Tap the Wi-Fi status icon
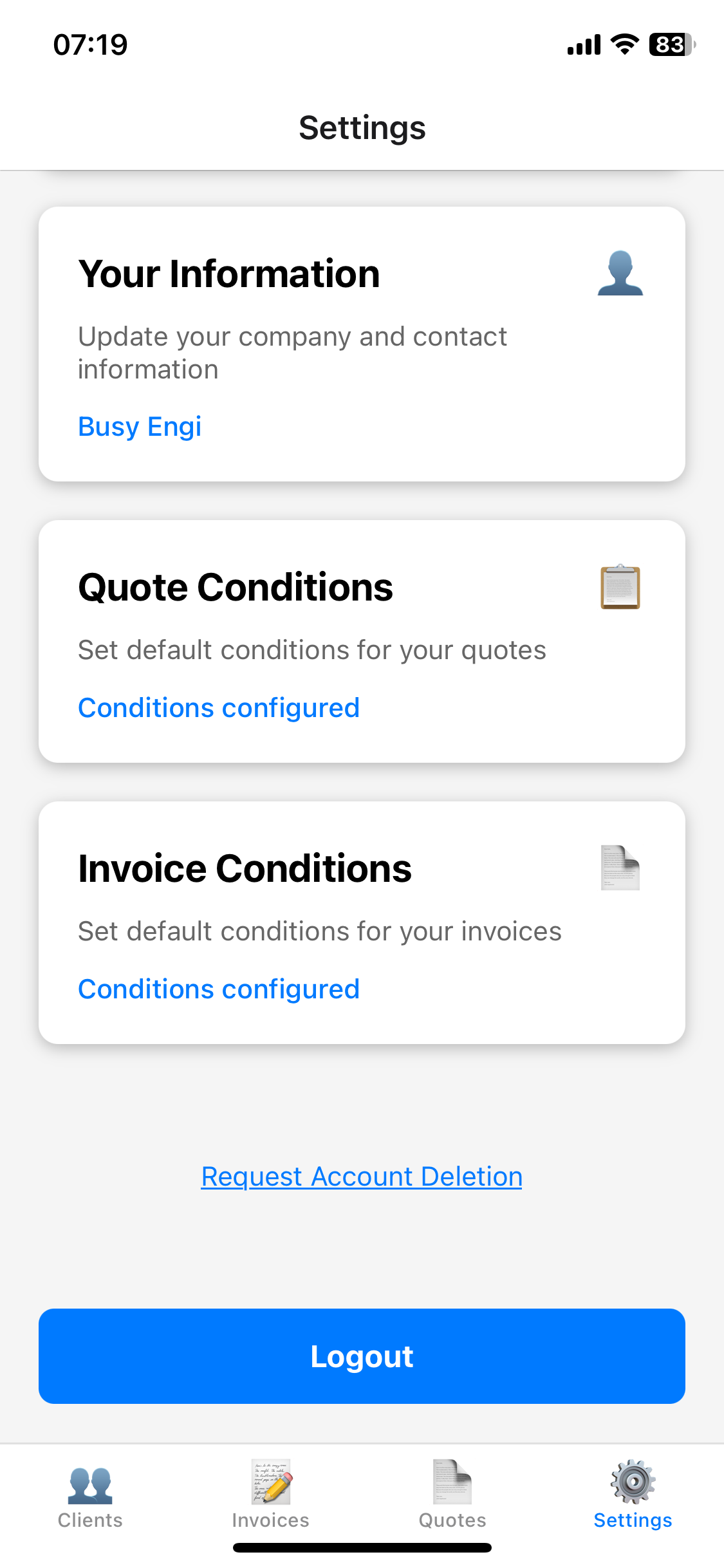 [624, 44]
